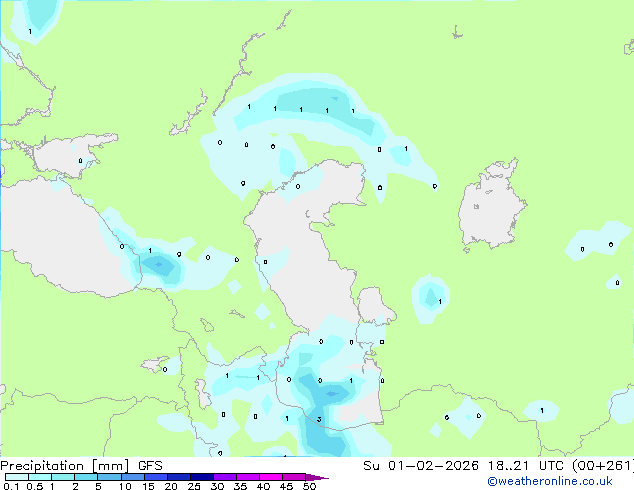
Task: Click the "25" legend scale label
Action: (x=194, y=486)
